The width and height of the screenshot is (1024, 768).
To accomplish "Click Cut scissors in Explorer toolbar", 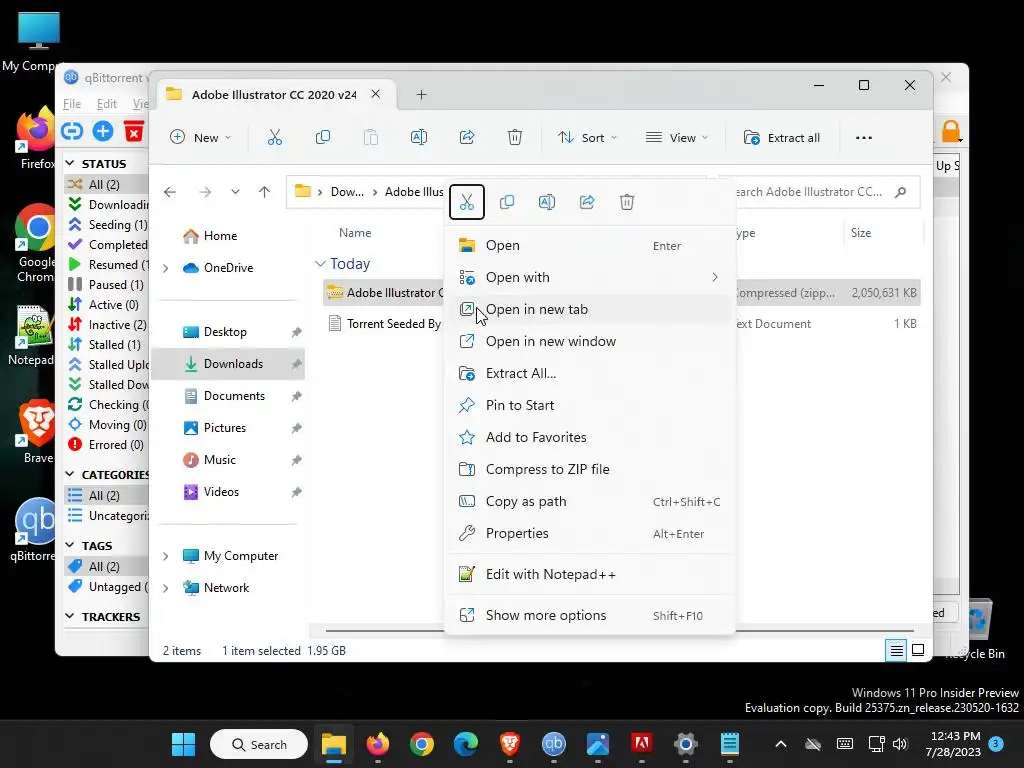I will (x=275, y=137).
